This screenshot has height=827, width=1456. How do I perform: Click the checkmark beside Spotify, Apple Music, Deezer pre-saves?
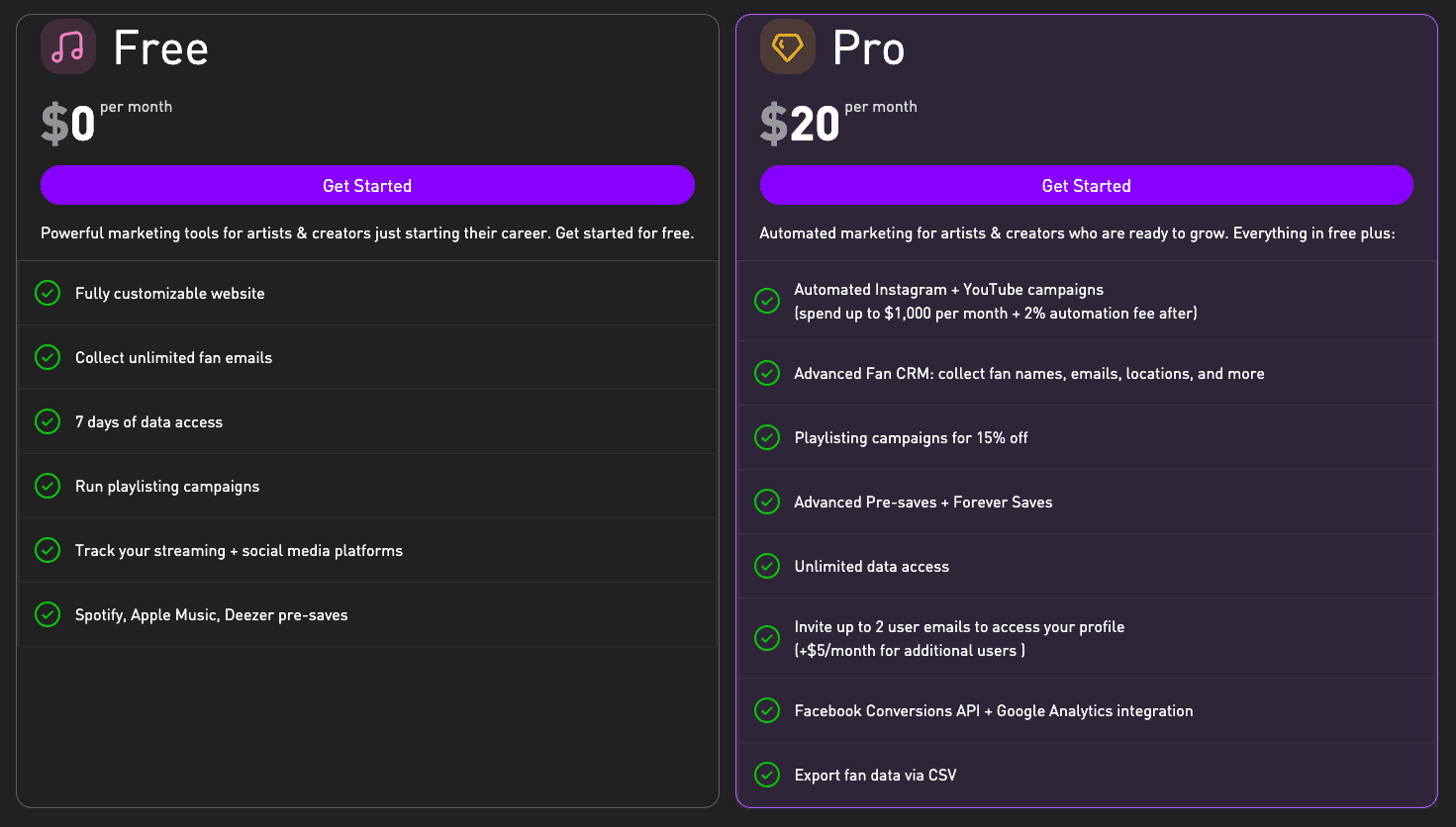(48, 614)
